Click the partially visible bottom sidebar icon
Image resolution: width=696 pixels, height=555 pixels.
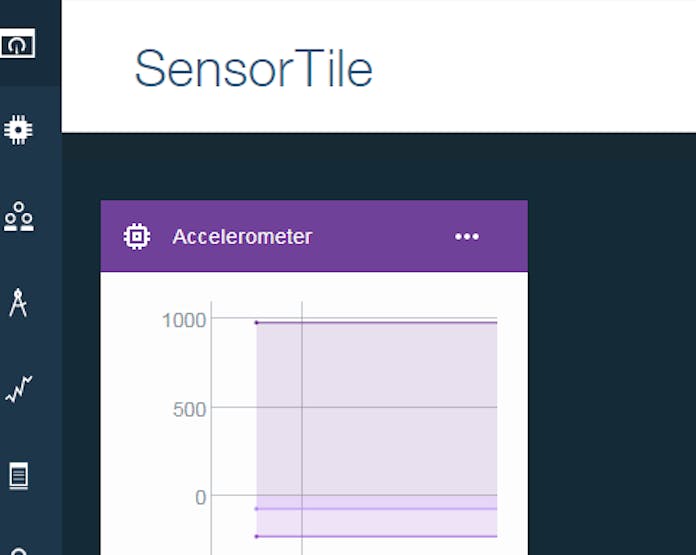click(19, 551)
